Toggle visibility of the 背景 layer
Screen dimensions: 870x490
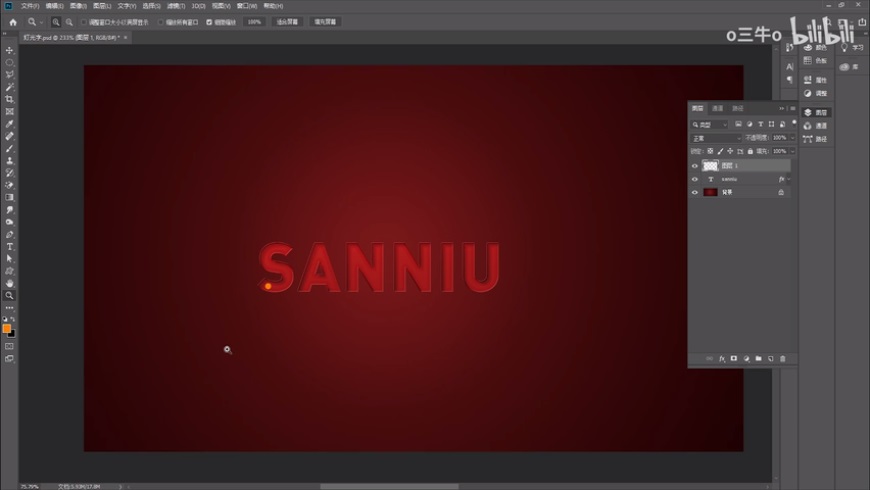pyautogui.click(x=695, y=192)
